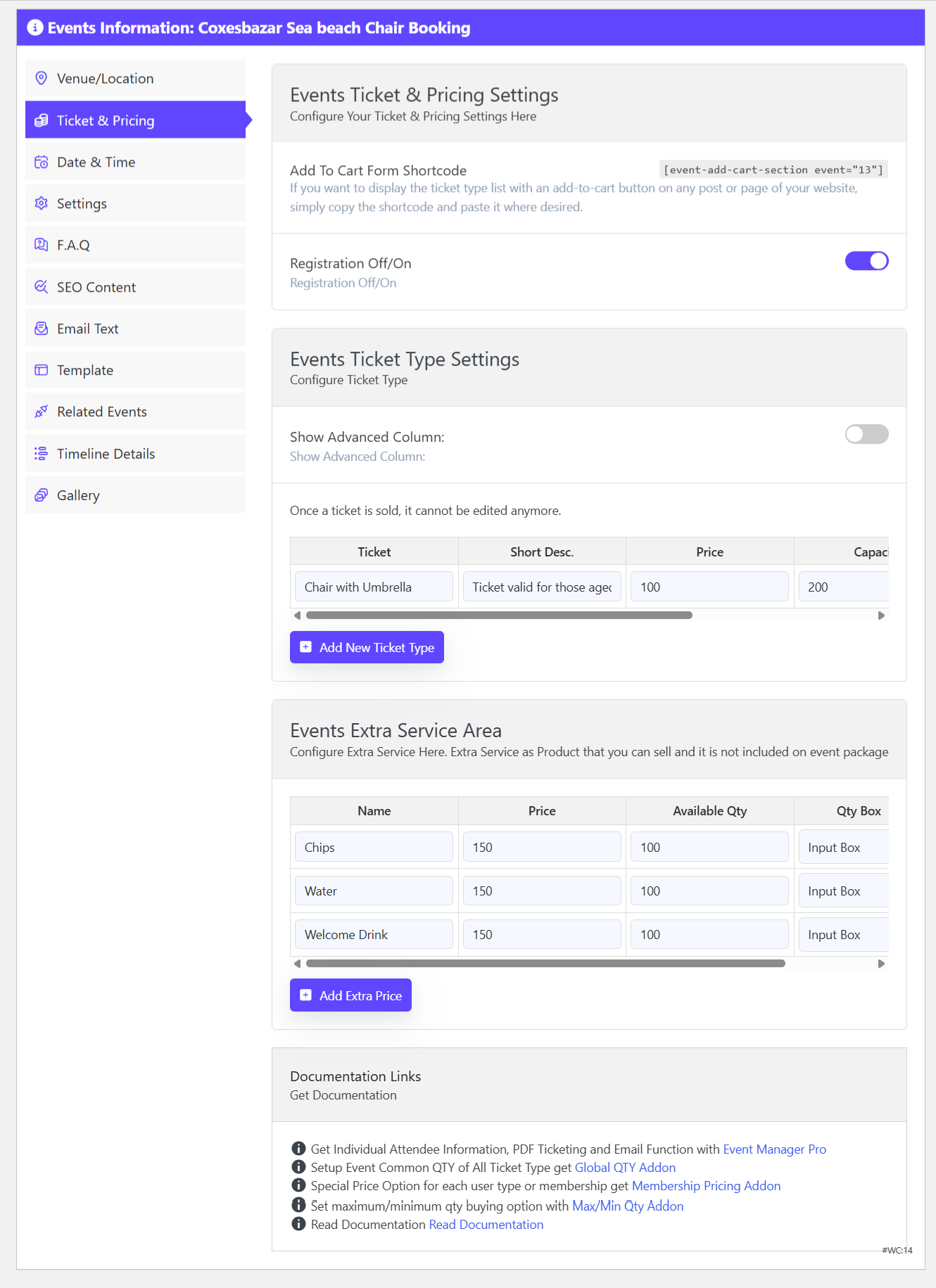Open Qty Box dropdown for Water row

click(x=843, y=891)
